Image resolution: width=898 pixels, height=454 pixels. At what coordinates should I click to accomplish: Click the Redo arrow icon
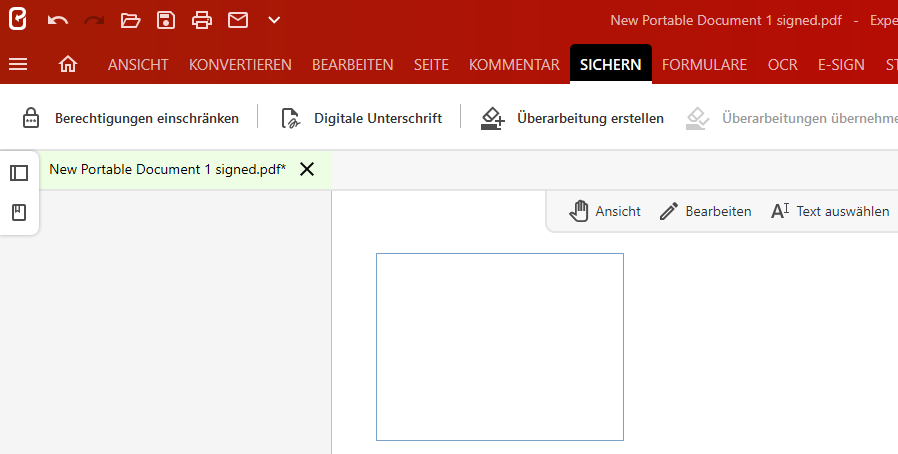click(x=94, y=20)
